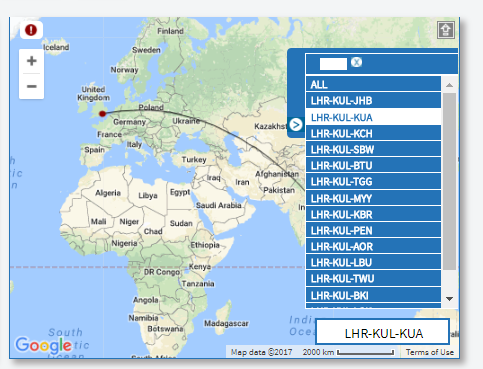
Task: Click the route list scroll down arrow
Action: point(449,299)
